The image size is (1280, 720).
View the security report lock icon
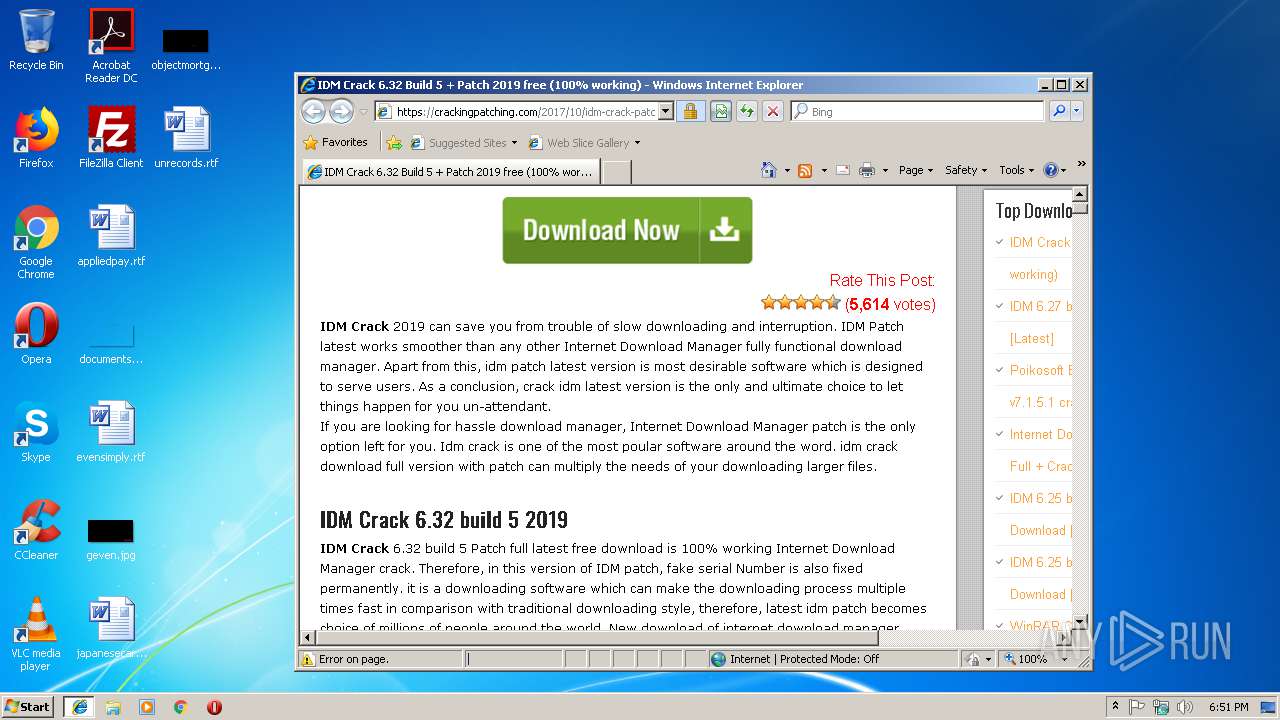(690, 111)
